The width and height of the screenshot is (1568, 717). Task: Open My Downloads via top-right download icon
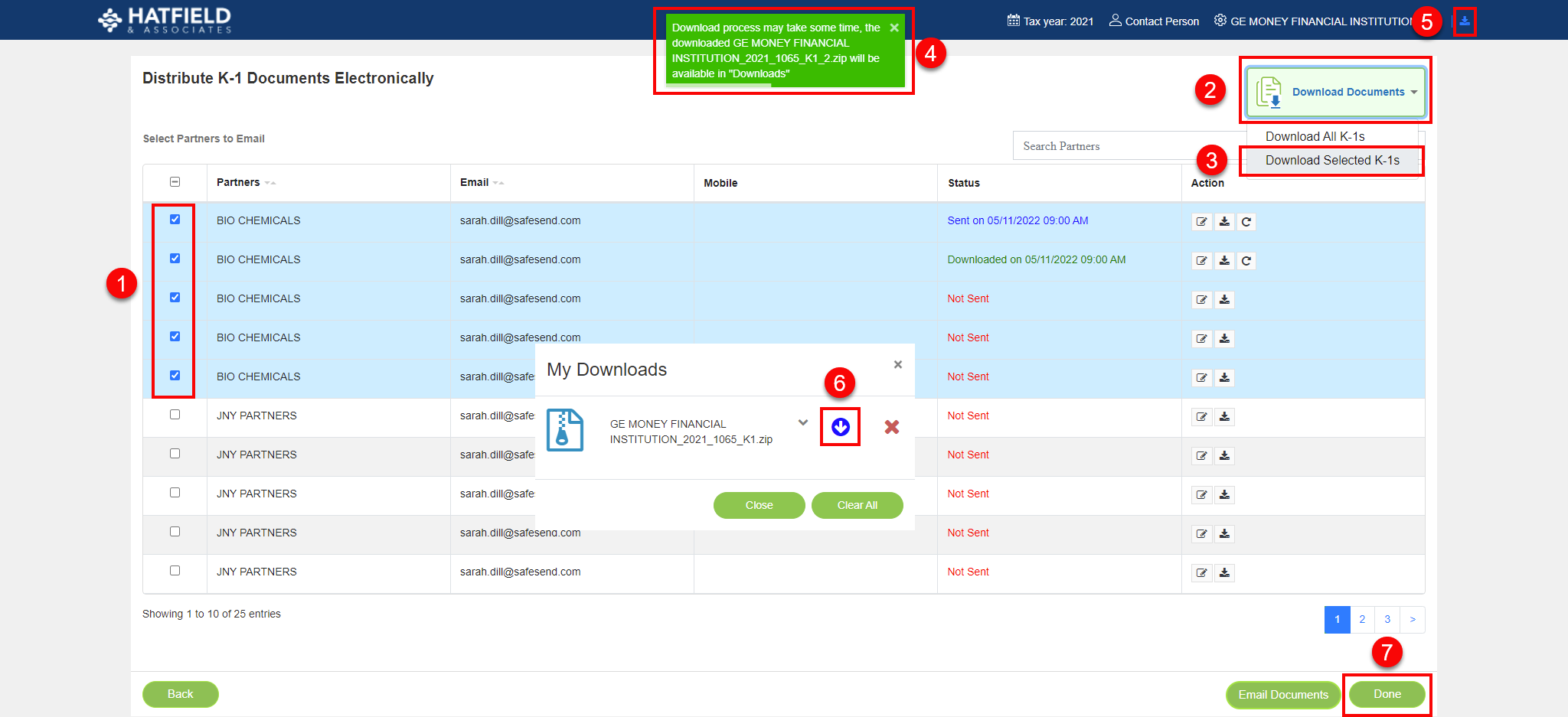(1465, 21)
